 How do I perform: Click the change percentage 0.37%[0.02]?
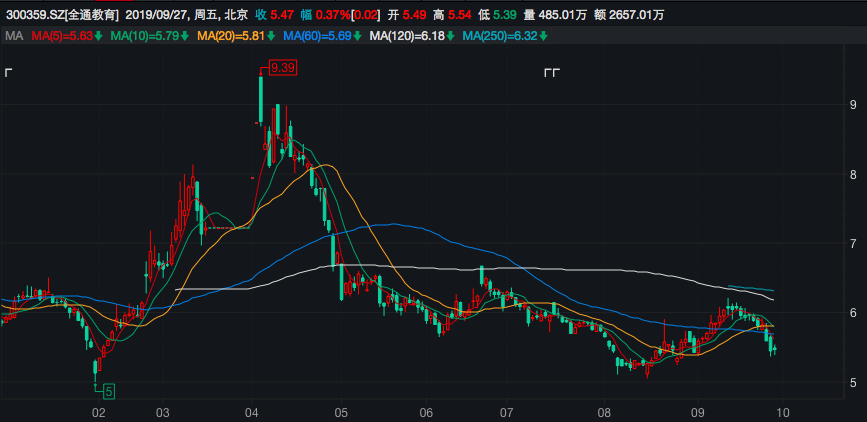pyautogui.click(x=347, y=15)
